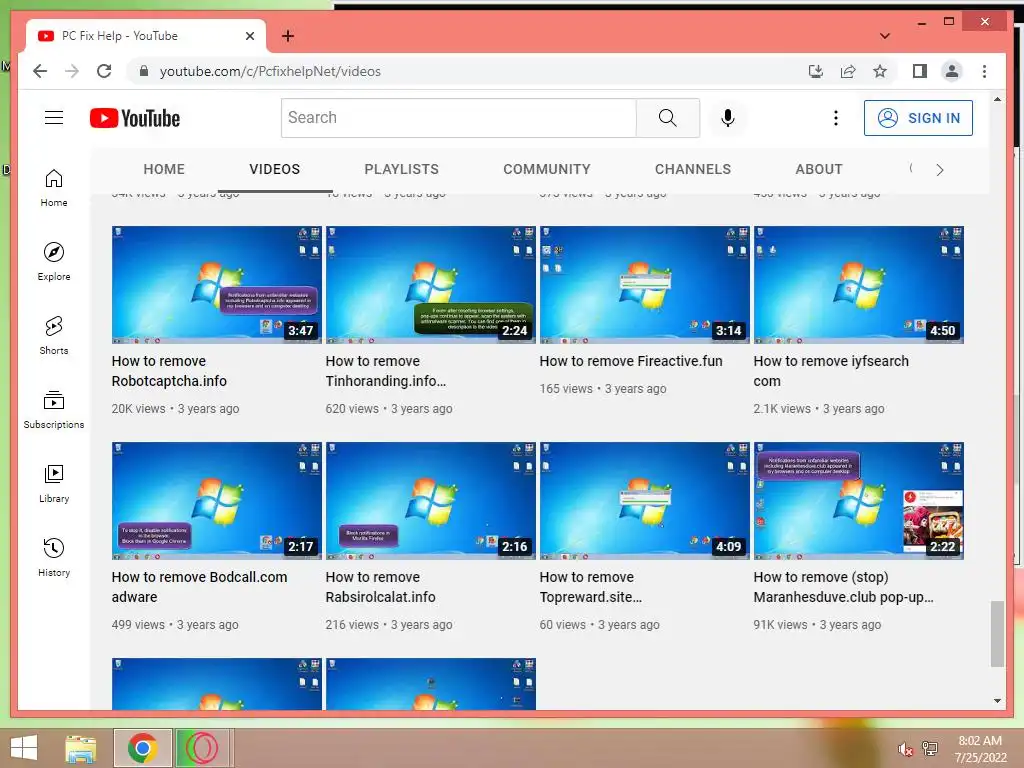The width and height of the screenshot is (1024, 768).
Task: Click page scrollbar thumb
Action: 997,633
